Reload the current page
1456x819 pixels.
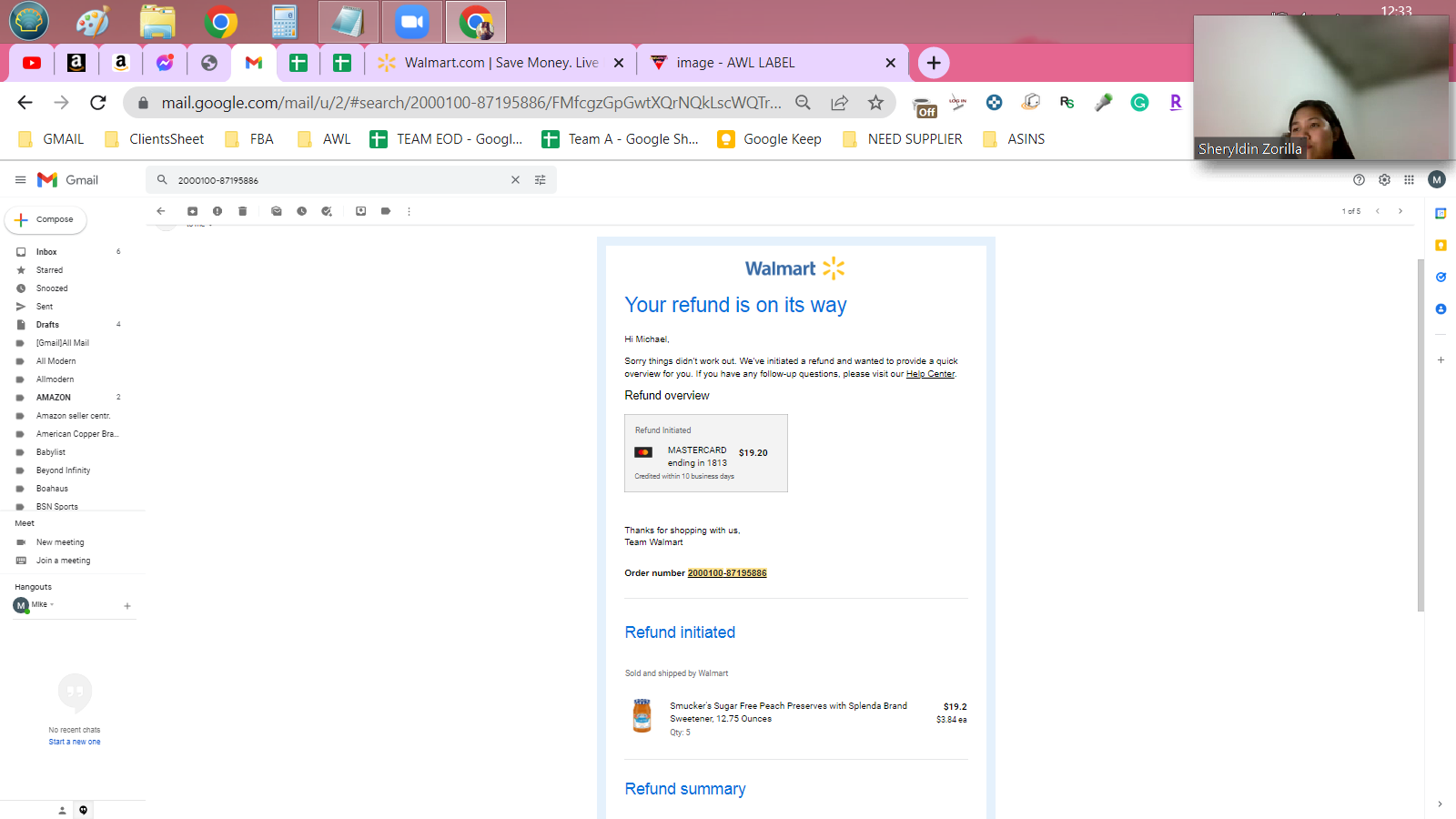coord(98,103)
